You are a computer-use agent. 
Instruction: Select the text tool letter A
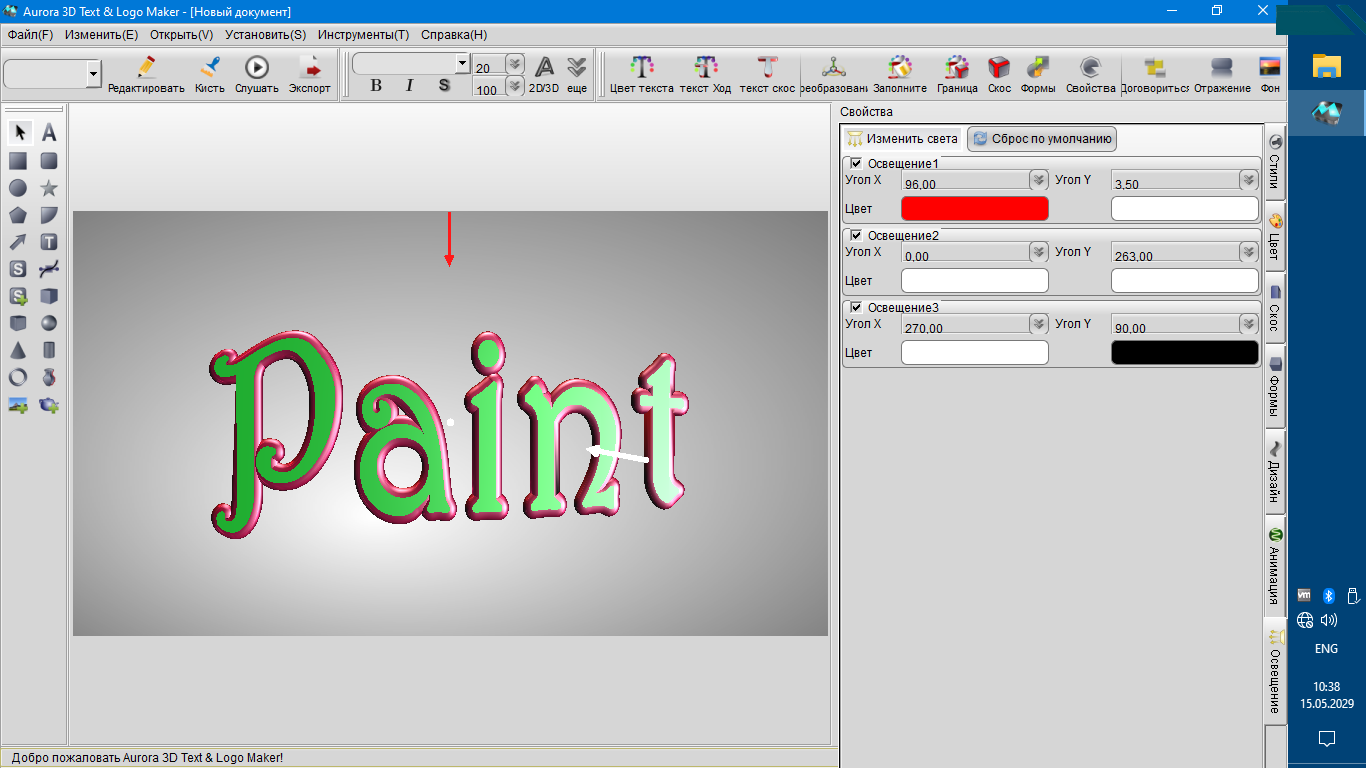click(48, 133)
